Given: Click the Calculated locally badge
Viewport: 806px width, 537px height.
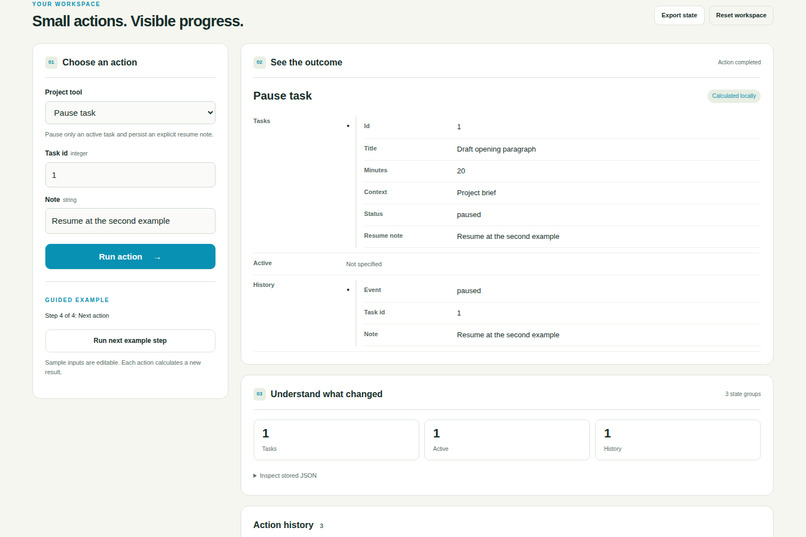Looking at the screenshot, I should point(734,96).
